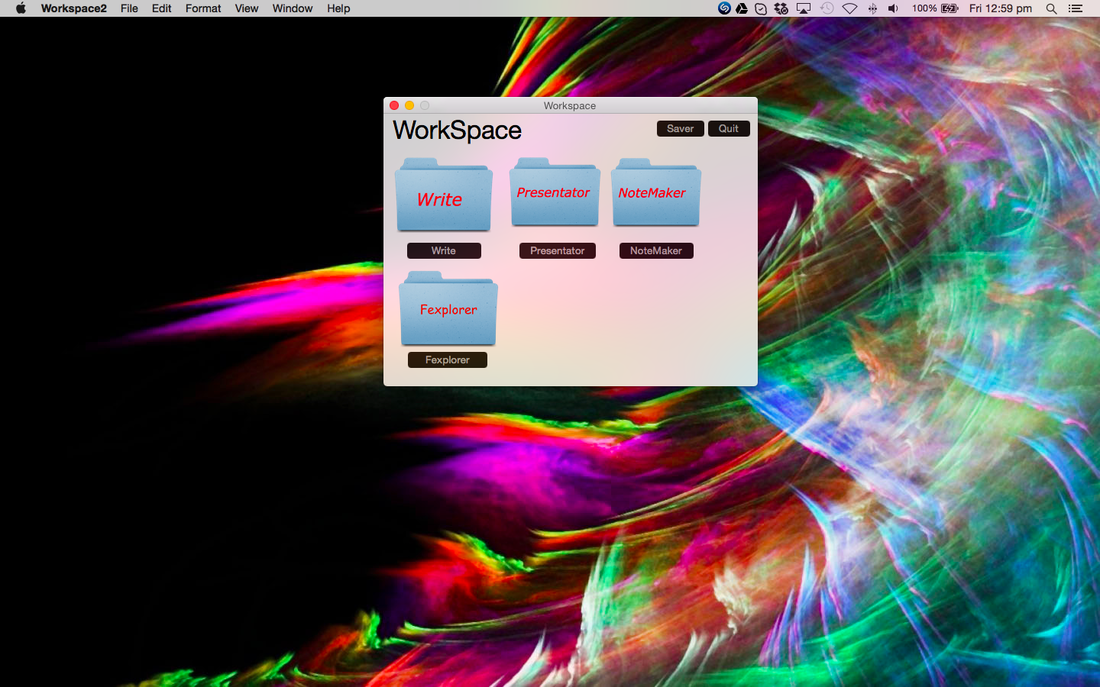Click the Time Machine status icon

pyautogui.click(x=827, y=8)
